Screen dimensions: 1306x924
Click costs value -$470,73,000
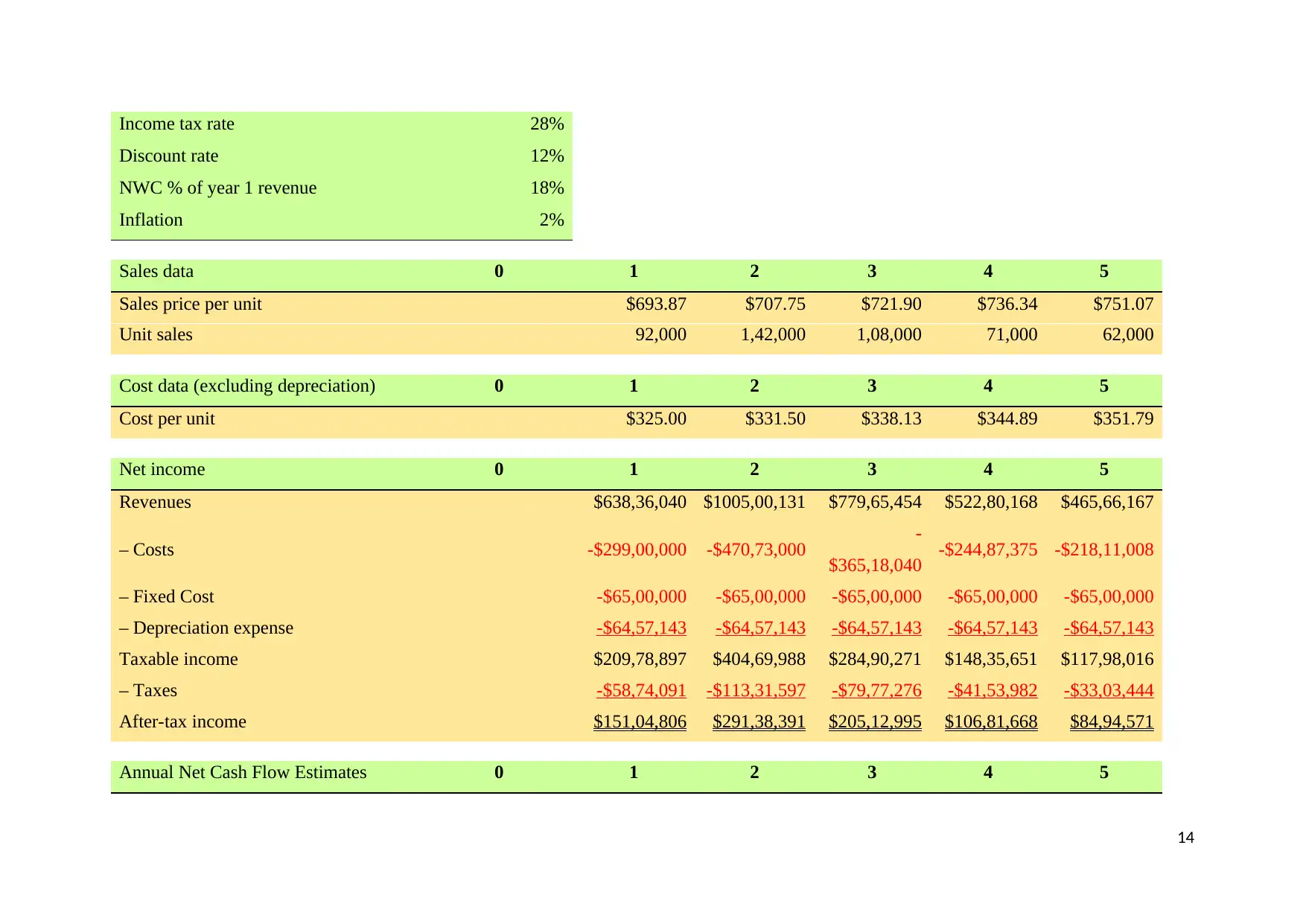click(x=756, y=549)
